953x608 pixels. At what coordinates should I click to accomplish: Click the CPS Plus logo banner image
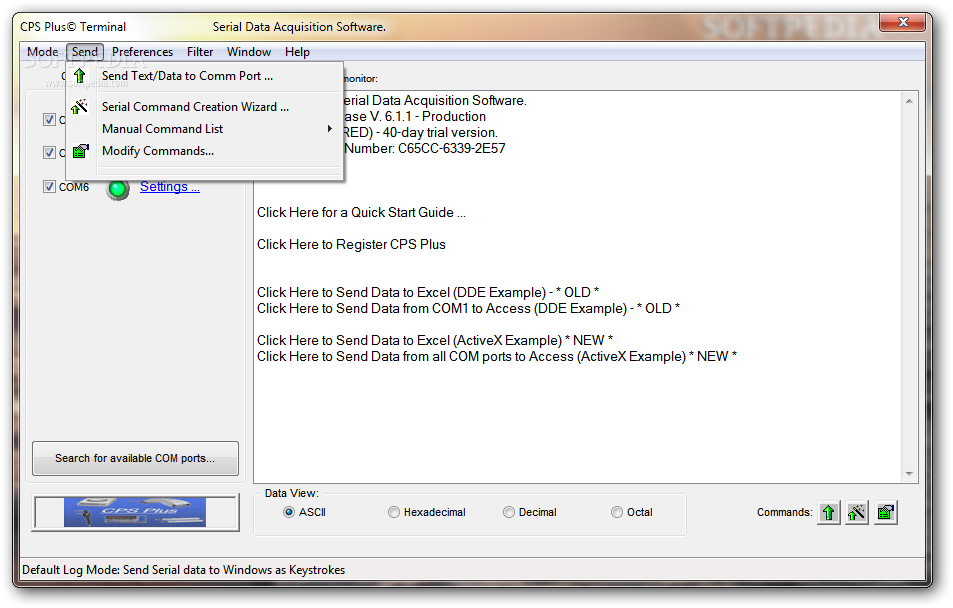[135, 513]
